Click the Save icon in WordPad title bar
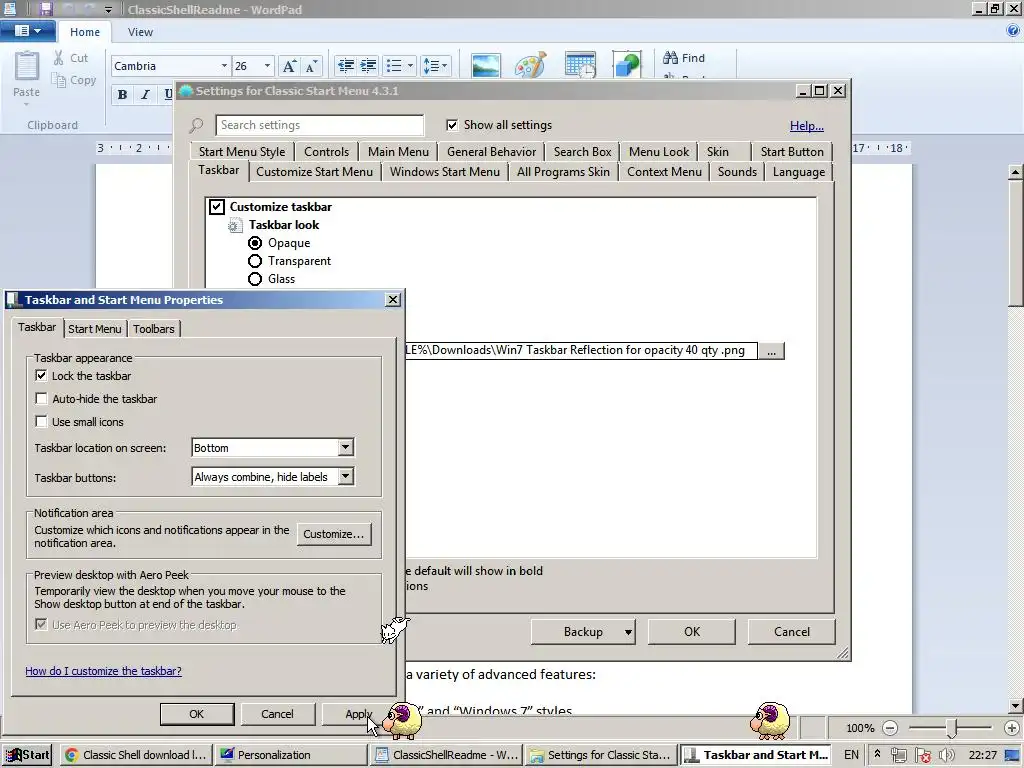The width and height of the screenshot is (1024, 768). (x=45, y=9)
